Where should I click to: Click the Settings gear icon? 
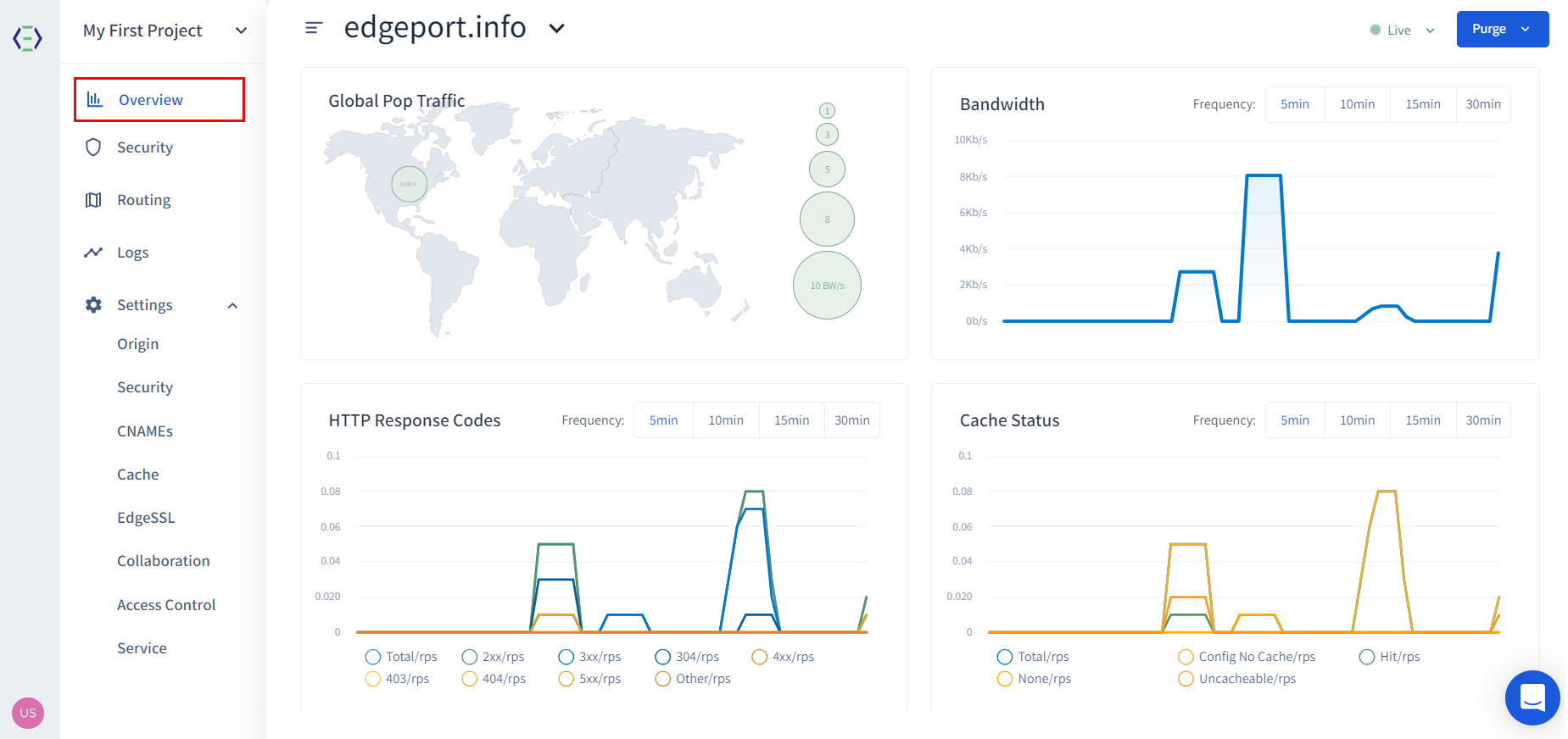coord(93,305)
